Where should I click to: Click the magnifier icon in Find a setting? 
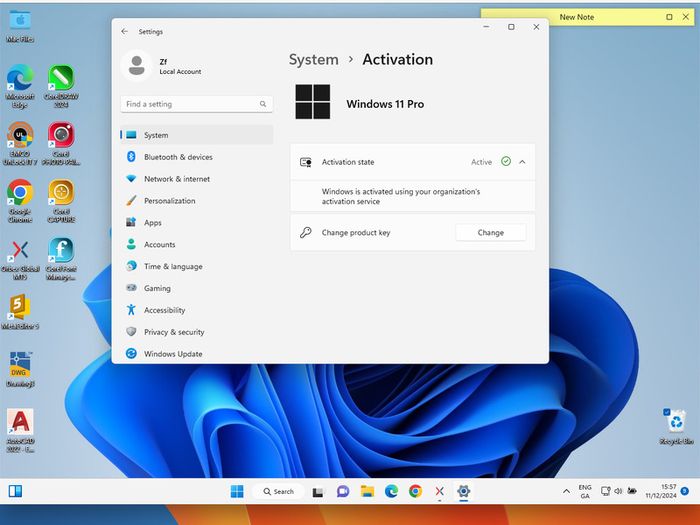pyautogui.click(x=263, y=104)
